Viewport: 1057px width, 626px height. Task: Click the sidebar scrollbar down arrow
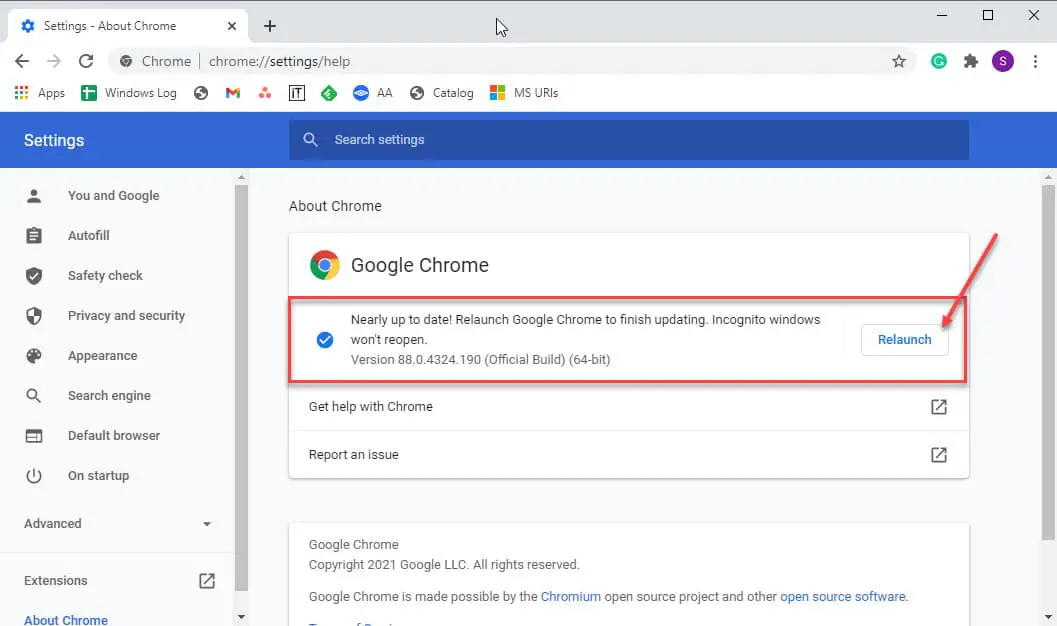click(x=241, y=617)
